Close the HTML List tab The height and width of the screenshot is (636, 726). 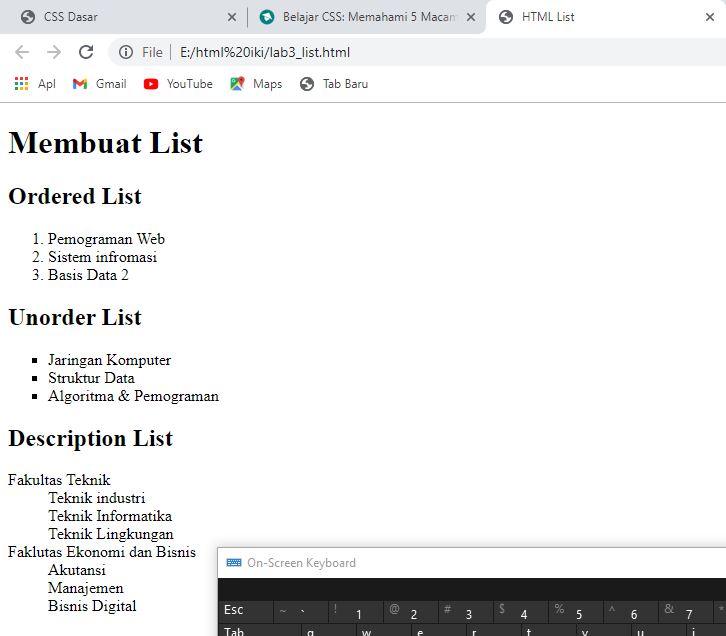[709, 17]
